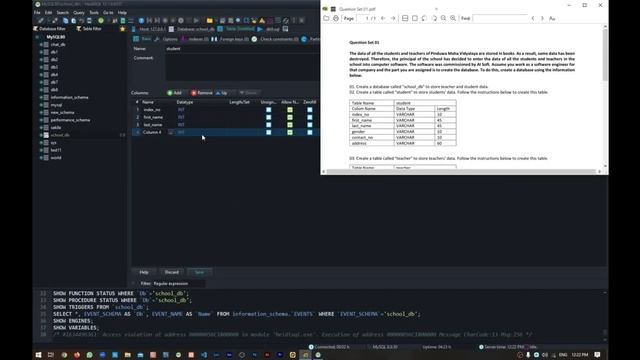This screenshot has height=360, width=640.
Task: Open the File menu in HeidiSQL
Action: 37,13
